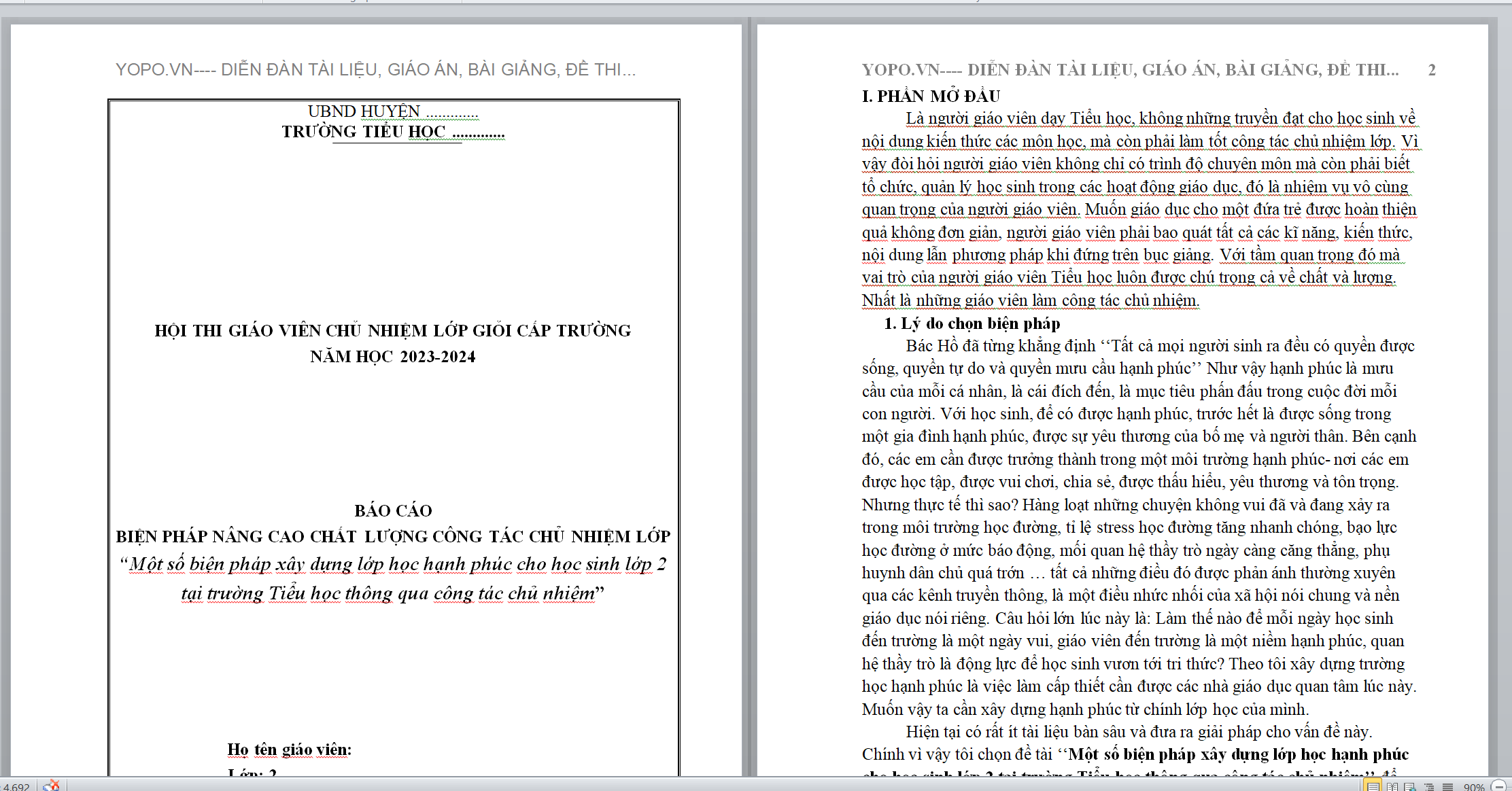Viewport: 1512px width, 791px height.
Task: Click the "BÁO CÁO" title
Action: coord(393,510)
